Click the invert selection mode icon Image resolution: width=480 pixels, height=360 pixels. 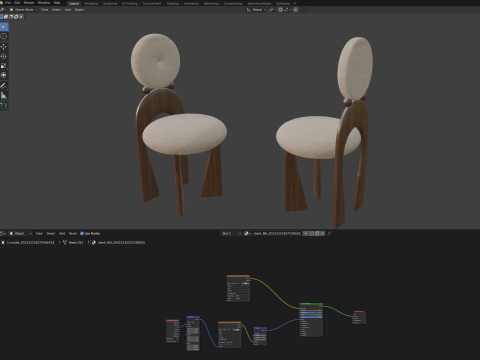click(x=16, y=17)
